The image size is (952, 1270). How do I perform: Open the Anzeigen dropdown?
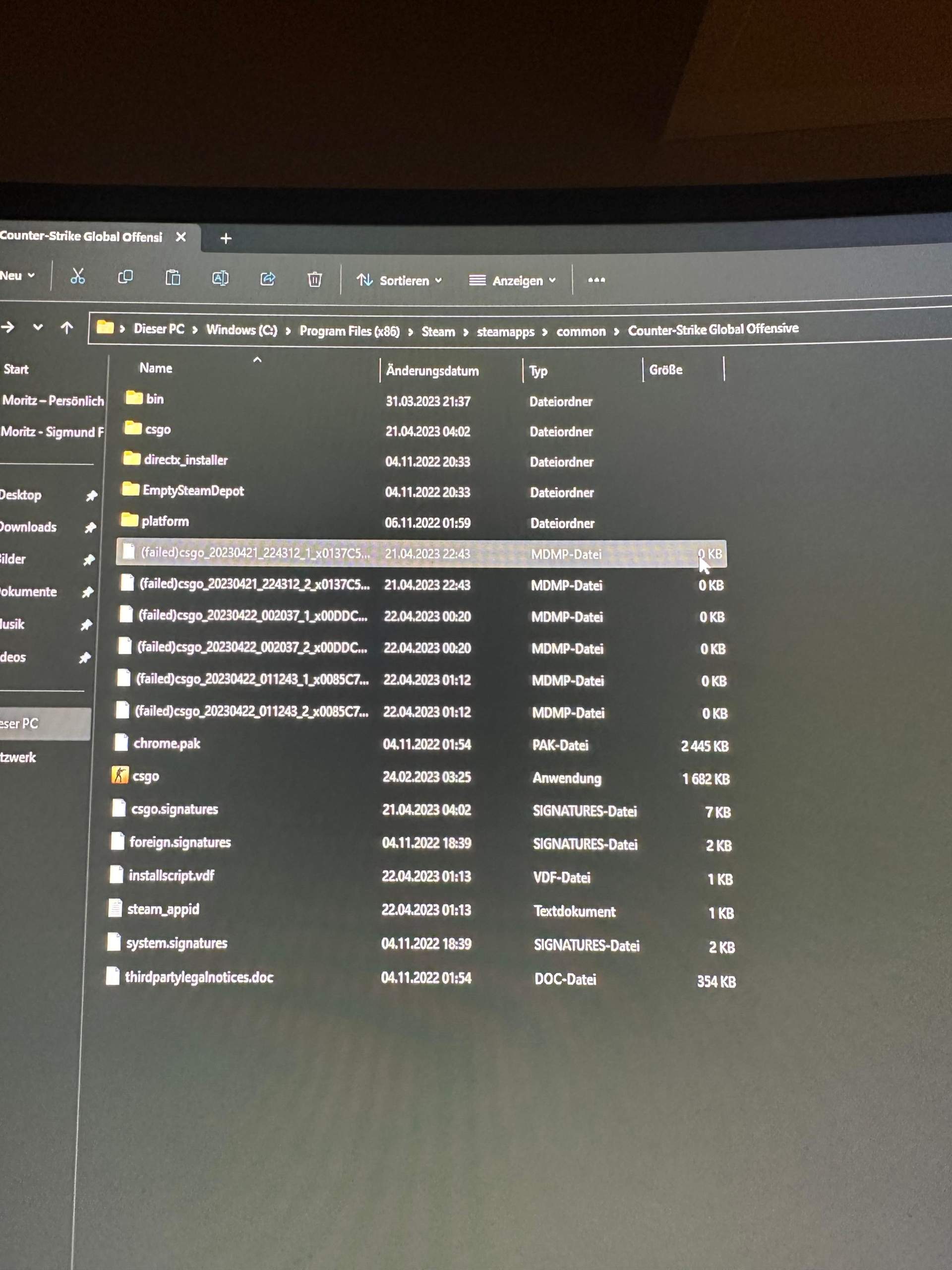(512, 281)
